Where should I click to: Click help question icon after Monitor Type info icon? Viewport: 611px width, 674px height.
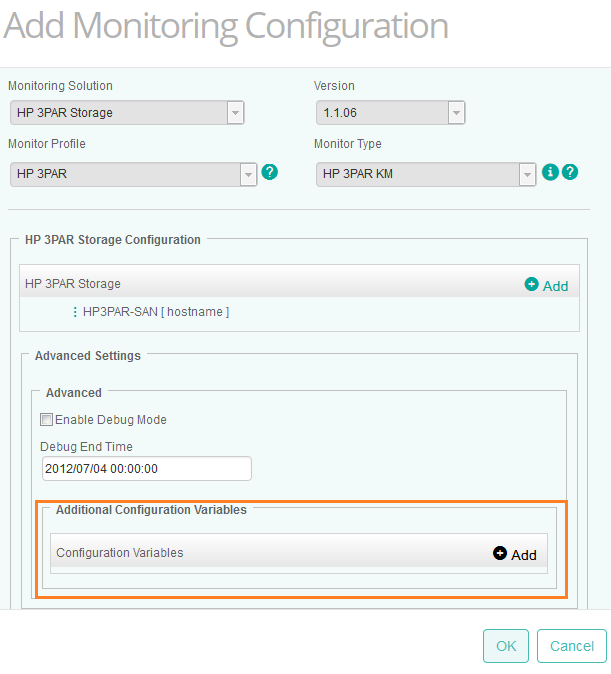570,172
